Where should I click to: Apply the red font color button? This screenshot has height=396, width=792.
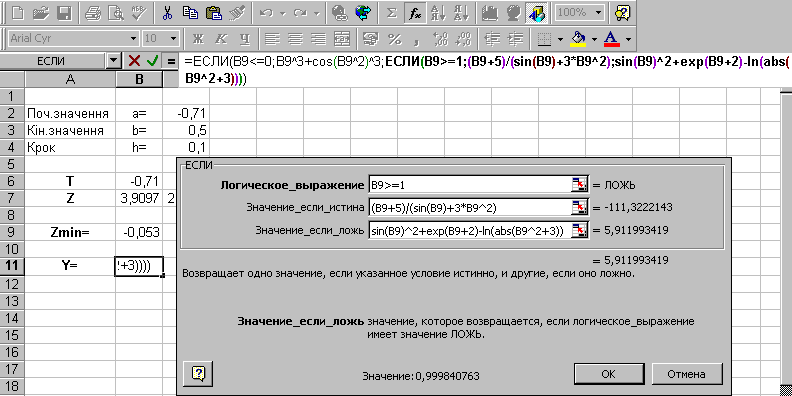point(612,38)
